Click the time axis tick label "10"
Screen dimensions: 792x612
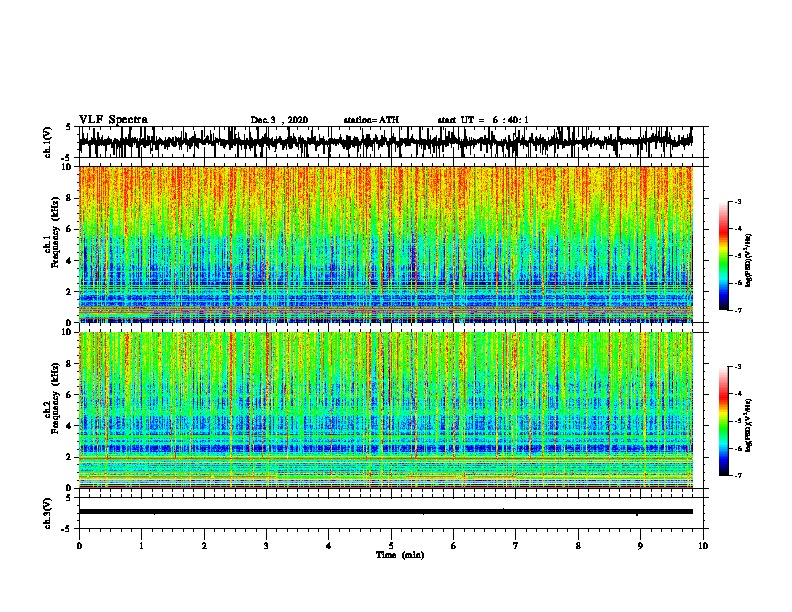point(703,545)
